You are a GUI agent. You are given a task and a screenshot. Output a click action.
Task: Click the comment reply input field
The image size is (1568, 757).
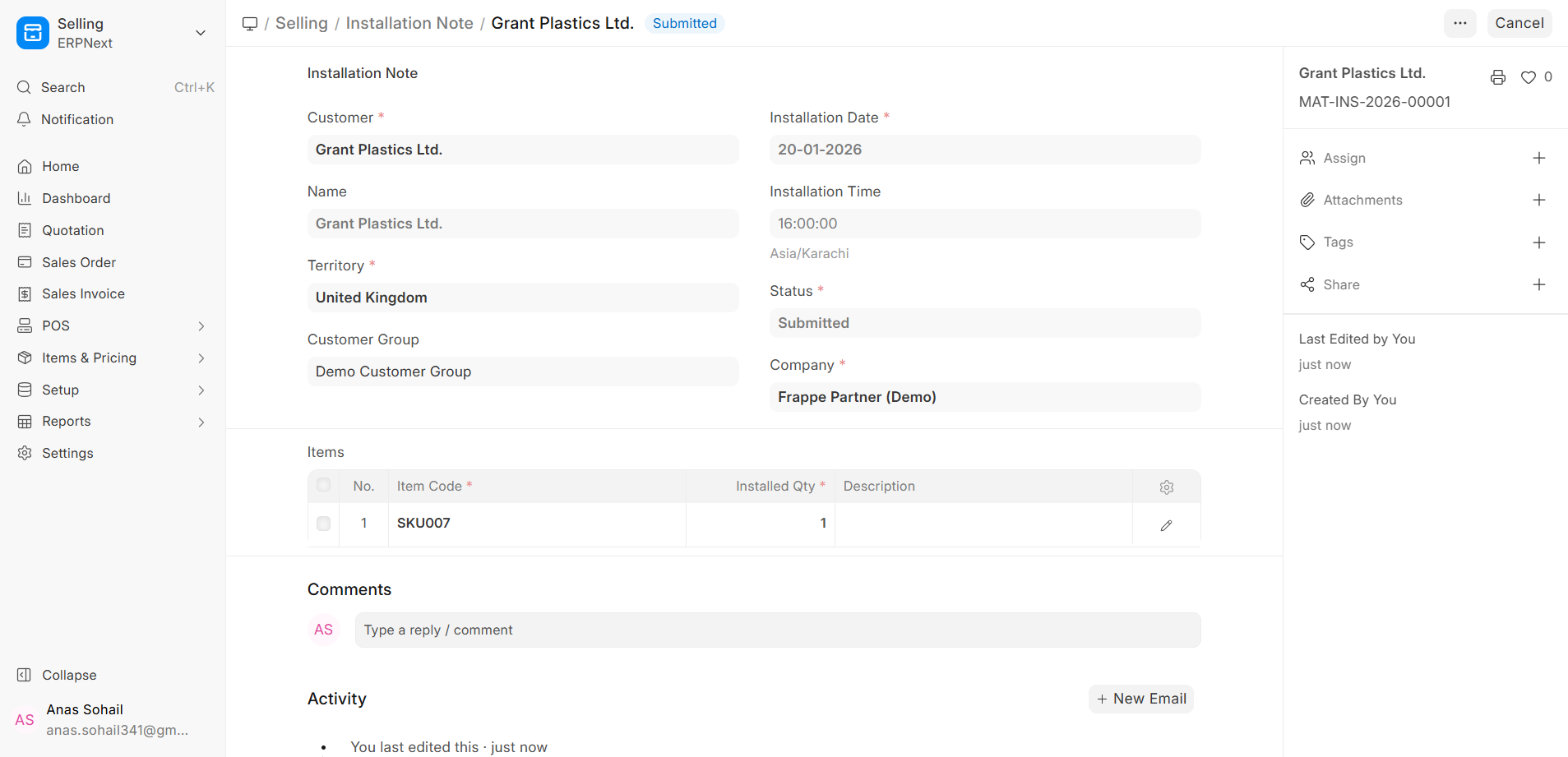777,630
